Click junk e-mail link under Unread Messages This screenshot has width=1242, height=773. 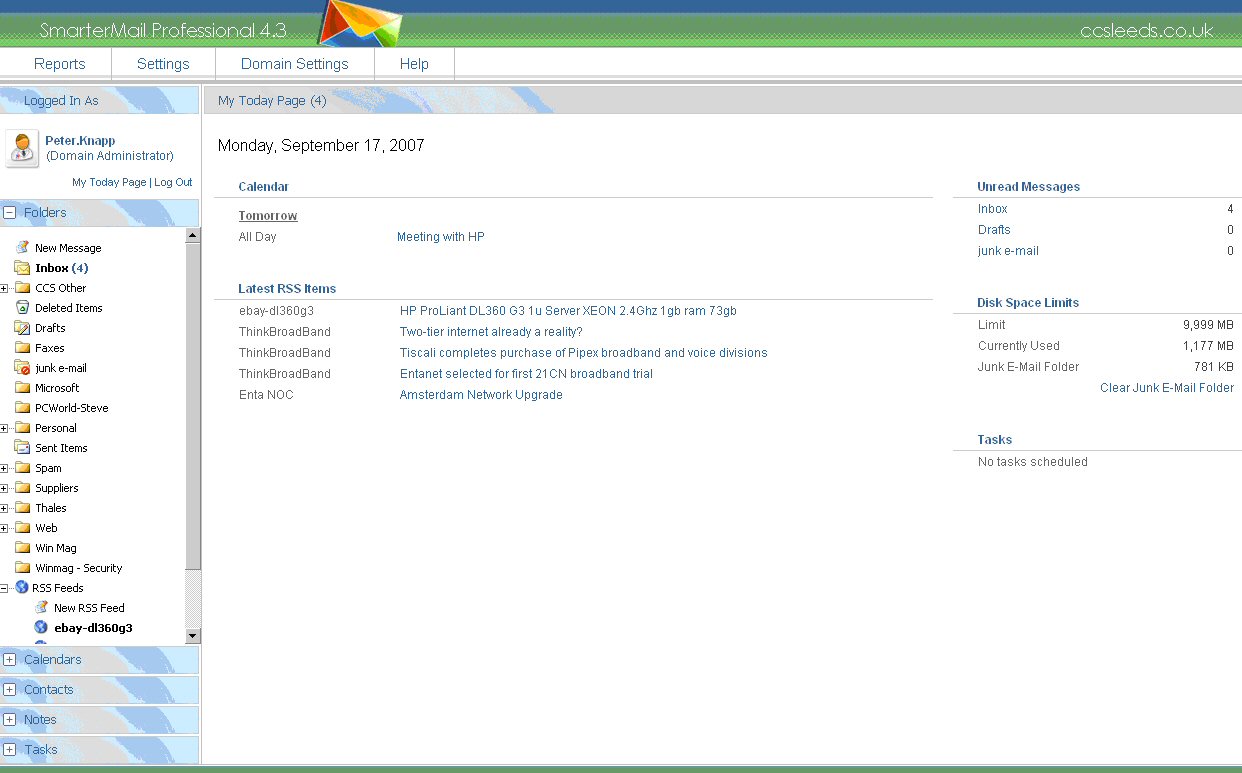pyautogui.click(x=1008, y=251)
